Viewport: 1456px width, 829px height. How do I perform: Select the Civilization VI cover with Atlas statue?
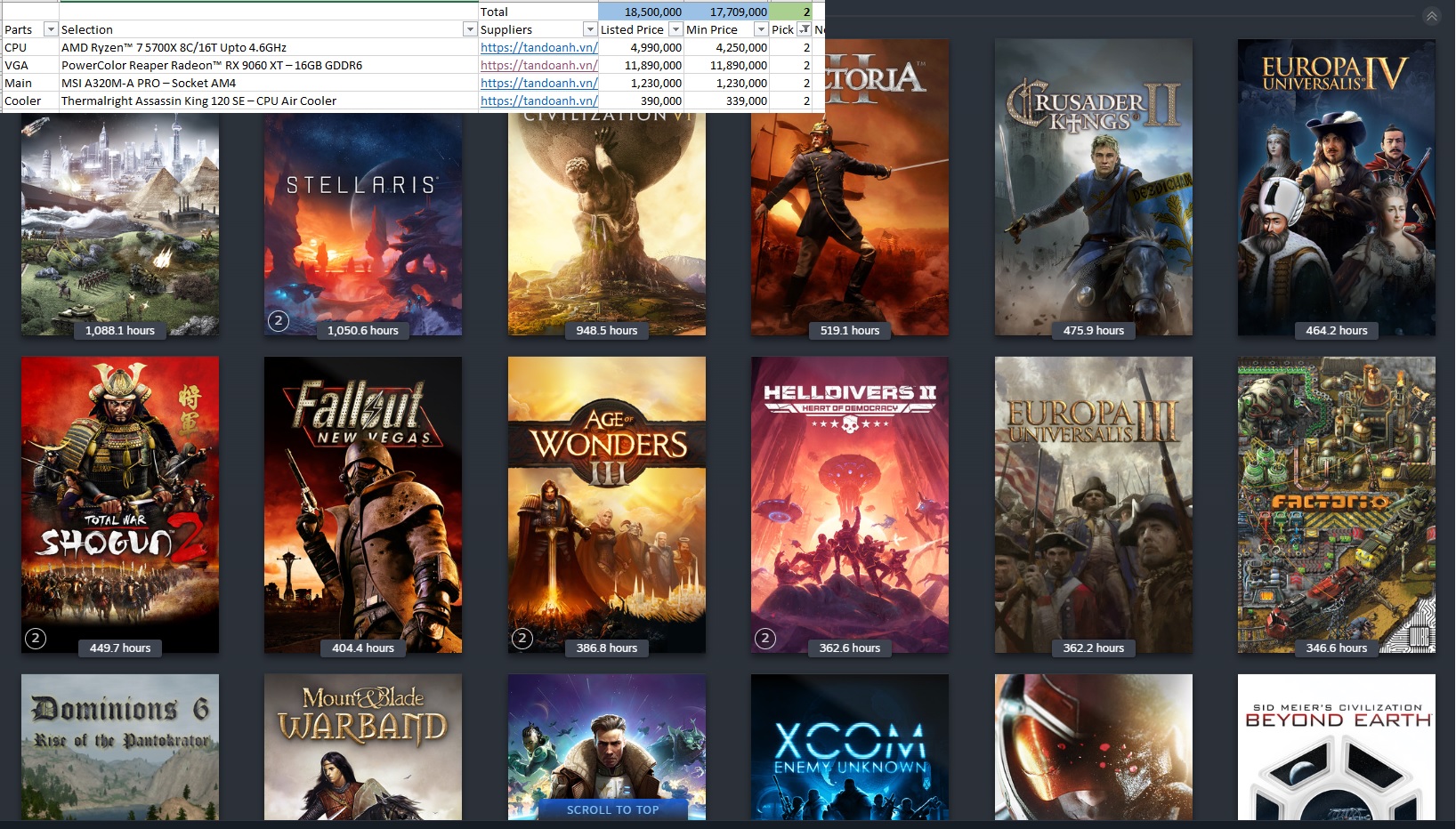coord(607,222)
